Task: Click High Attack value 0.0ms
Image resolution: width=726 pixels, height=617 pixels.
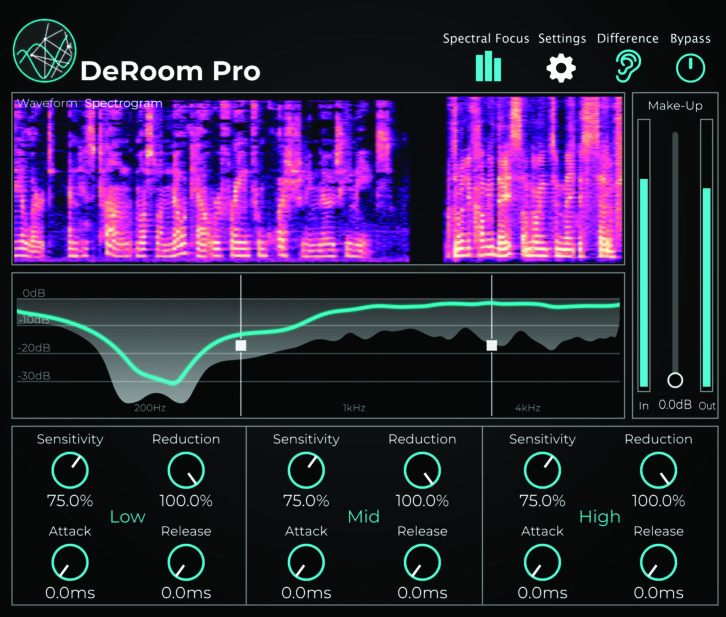Action: [542, 593]
